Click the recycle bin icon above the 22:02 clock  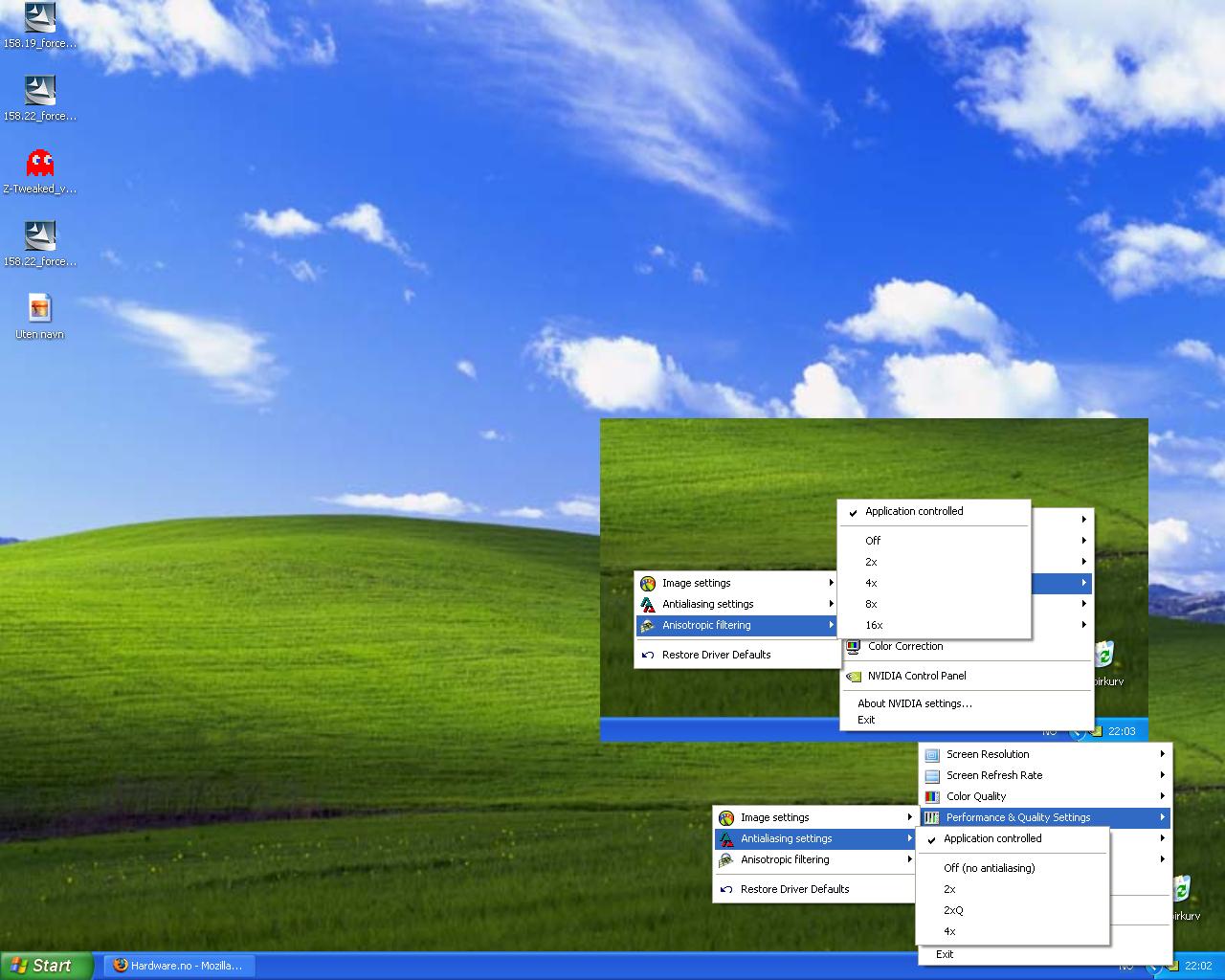pos(1182,889)
